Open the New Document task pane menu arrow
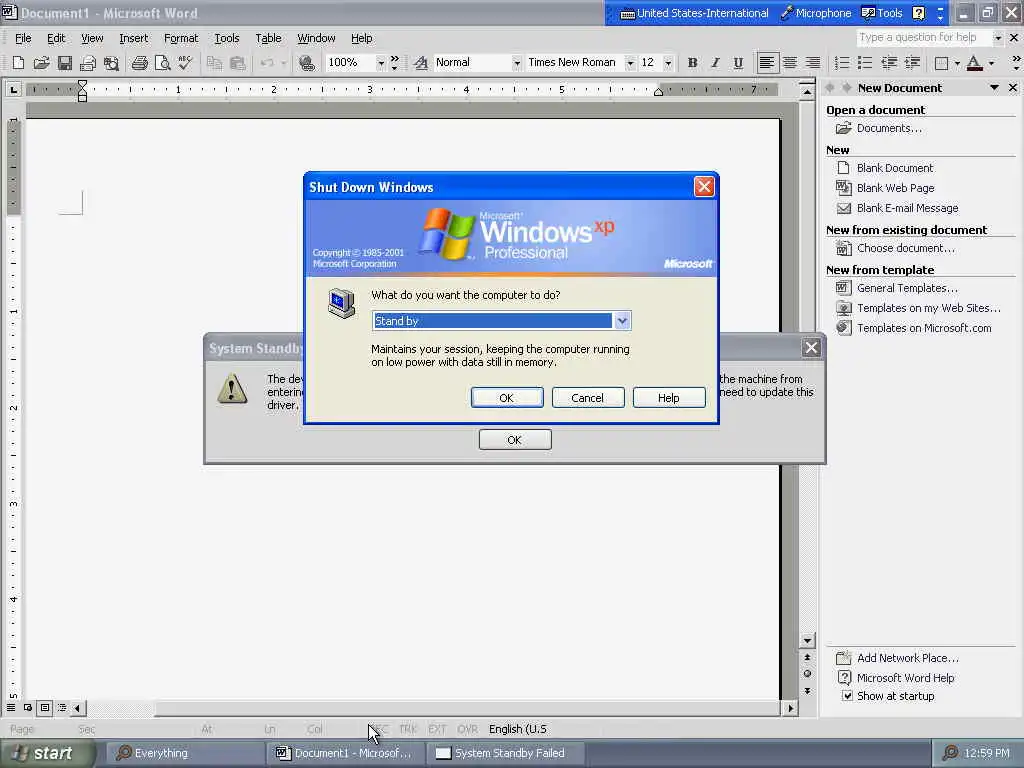1024x768 pixels. [x=994, y=88]
